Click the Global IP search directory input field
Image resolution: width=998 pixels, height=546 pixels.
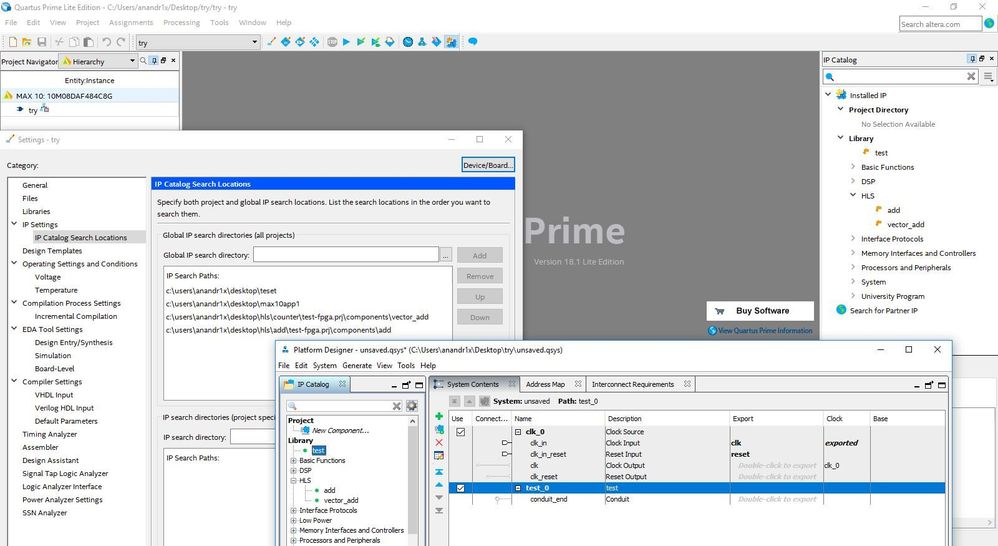[345, 255]
